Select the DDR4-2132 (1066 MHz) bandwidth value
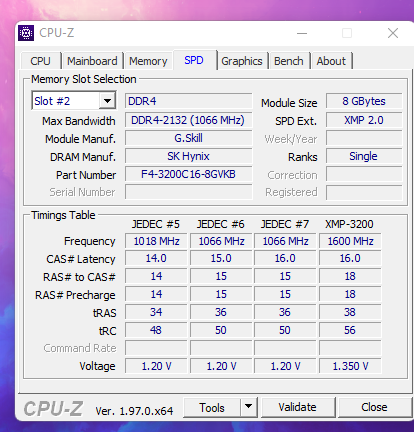 point(189,120)
